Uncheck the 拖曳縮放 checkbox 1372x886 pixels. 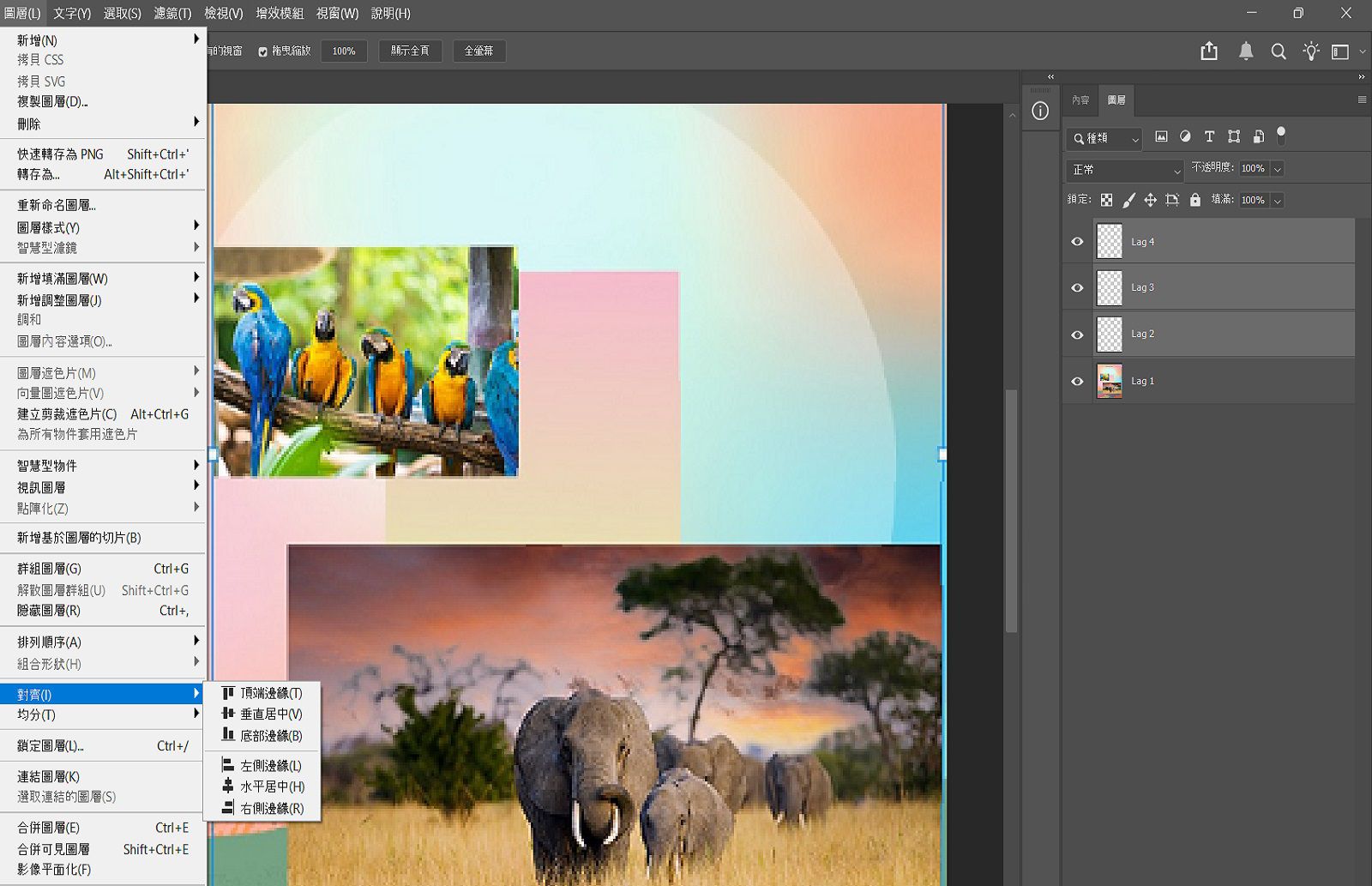pyautogui.click(x=263, y=51)
